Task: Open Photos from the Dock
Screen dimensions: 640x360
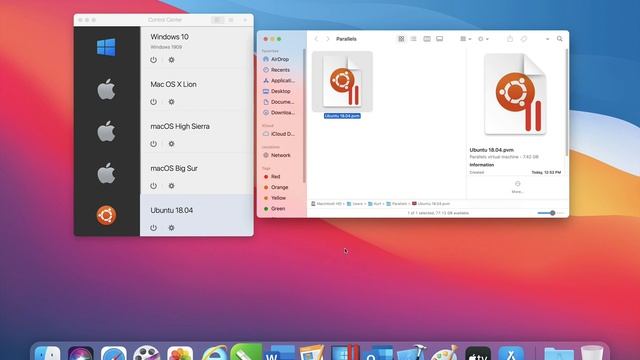Action: [180, 354]
